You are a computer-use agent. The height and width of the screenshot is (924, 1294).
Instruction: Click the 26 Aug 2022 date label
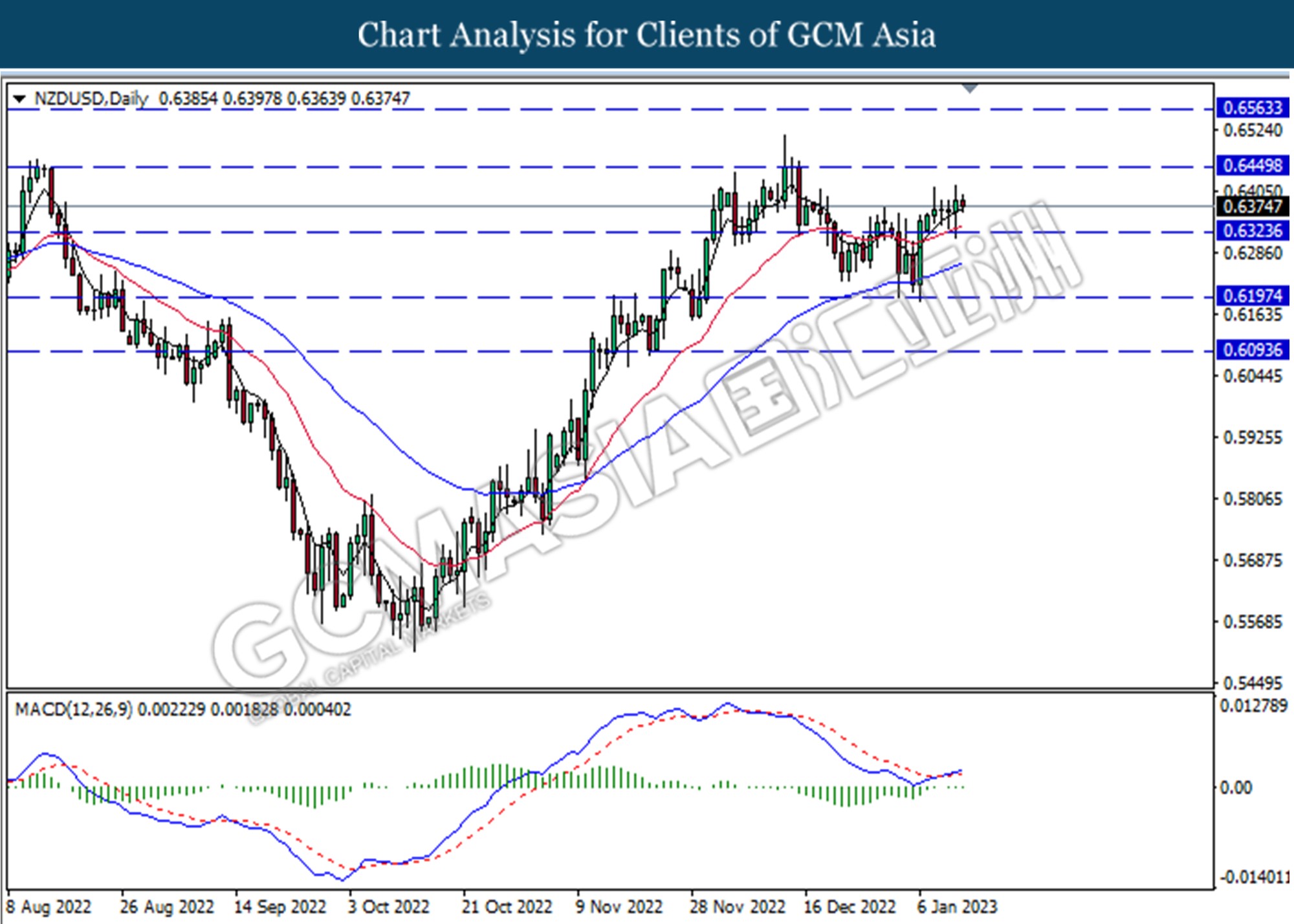167,907
